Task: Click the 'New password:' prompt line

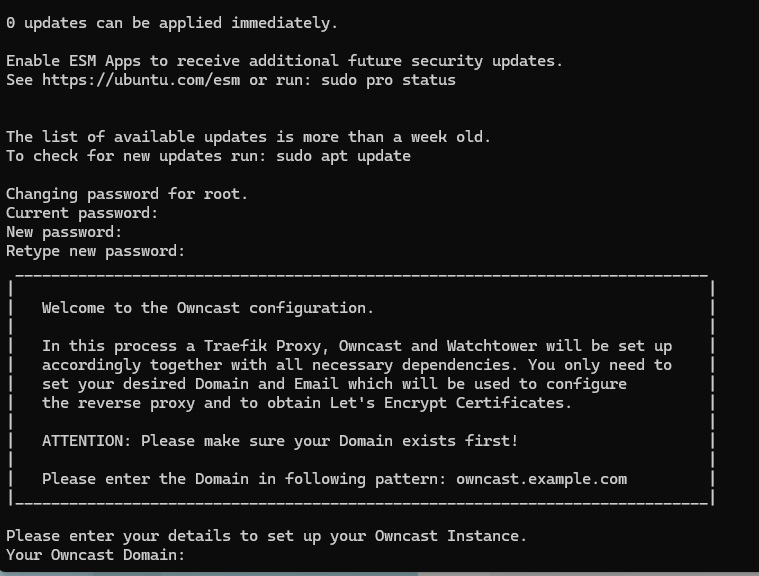Action: point(64,232)
